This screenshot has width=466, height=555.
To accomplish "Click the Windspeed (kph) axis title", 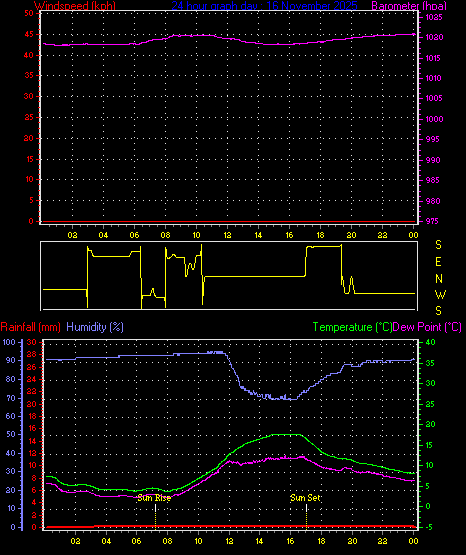I will 75,6.
